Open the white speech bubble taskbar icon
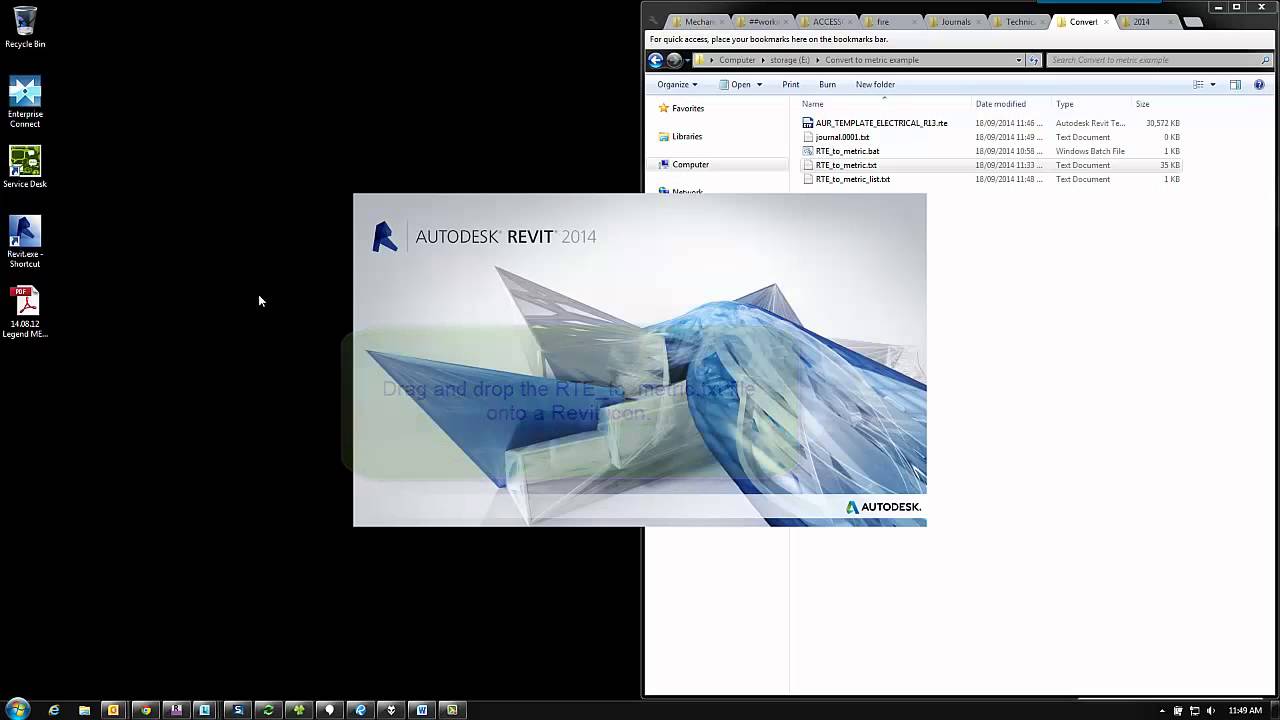1280x720 pixels. pos(329,710)
